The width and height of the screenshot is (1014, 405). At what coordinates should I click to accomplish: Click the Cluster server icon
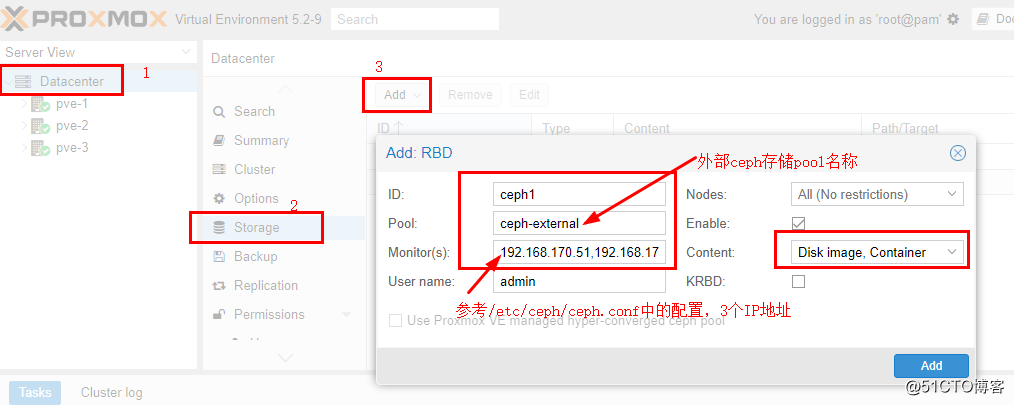pyautogui.click(x=220, y=170)
